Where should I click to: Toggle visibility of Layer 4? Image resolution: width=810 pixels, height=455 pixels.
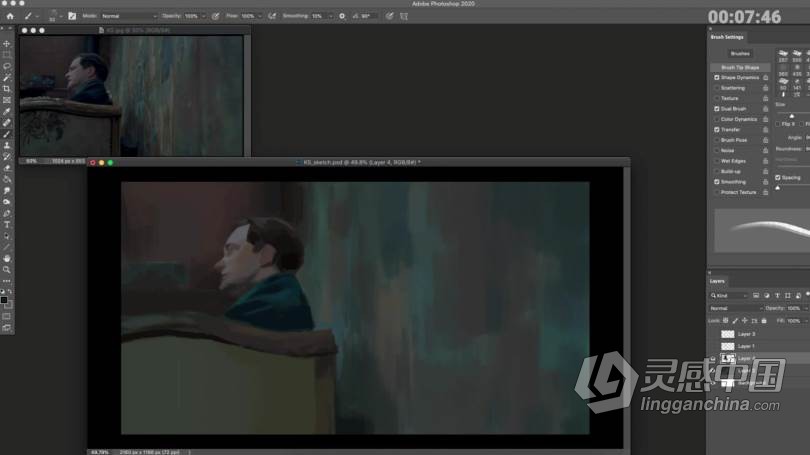coord(713,358)
